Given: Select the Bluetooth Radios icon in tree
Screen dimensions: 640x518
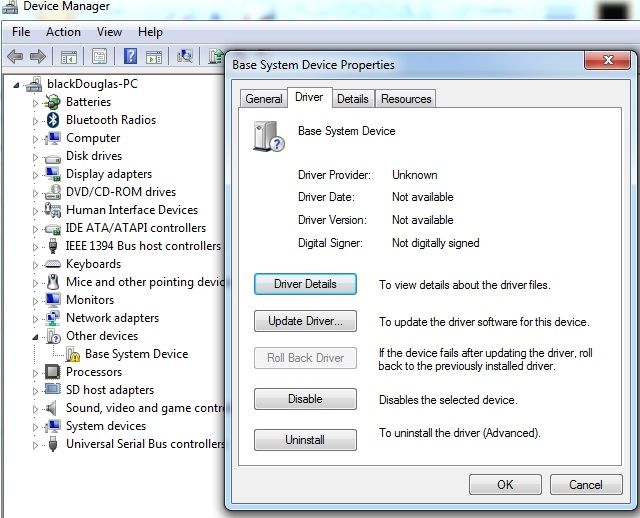Looking at the screenshot, I should [54, 120].
